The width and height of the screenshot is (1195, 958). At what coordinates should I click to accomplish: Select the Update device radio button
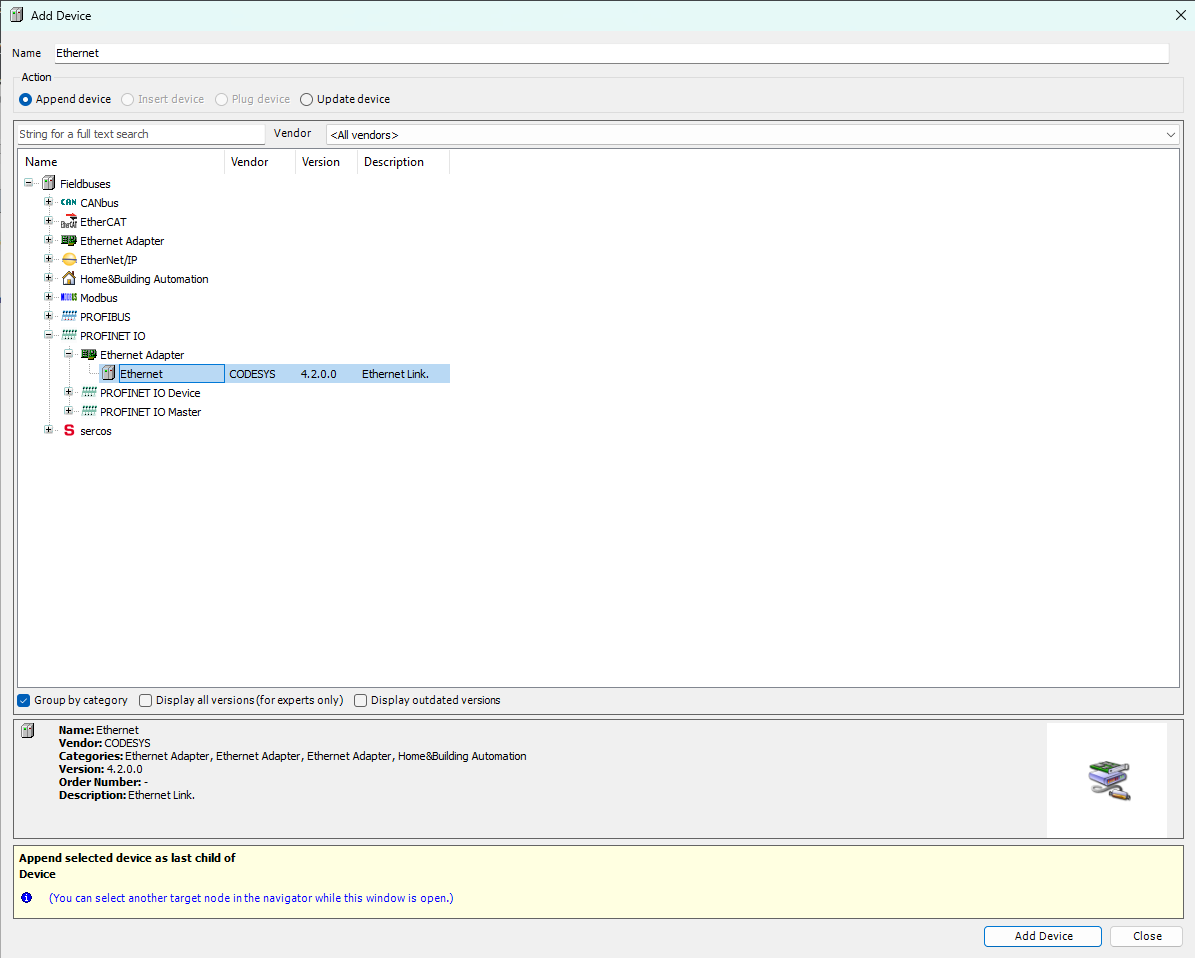click(308, 99)
